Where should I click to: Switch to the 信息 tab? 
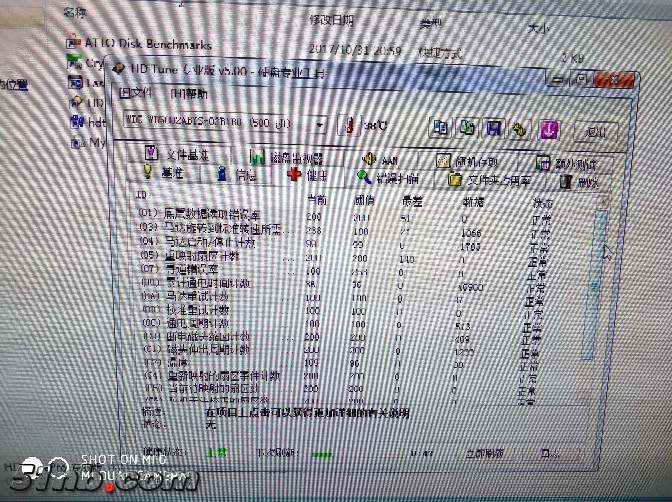[238, 174]
